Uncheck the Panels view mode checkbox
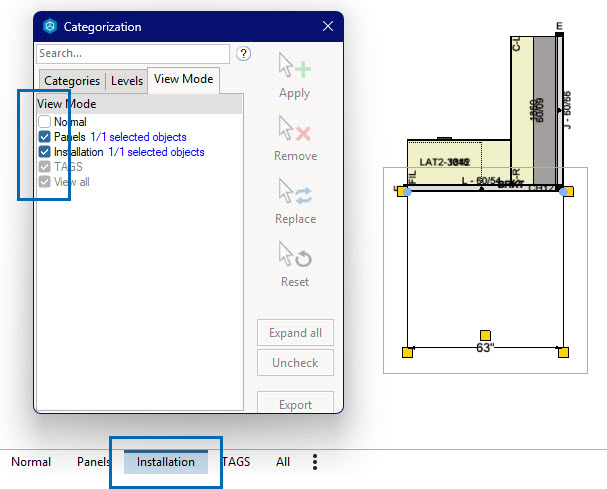The image size is (607, 489). (45, 137)
